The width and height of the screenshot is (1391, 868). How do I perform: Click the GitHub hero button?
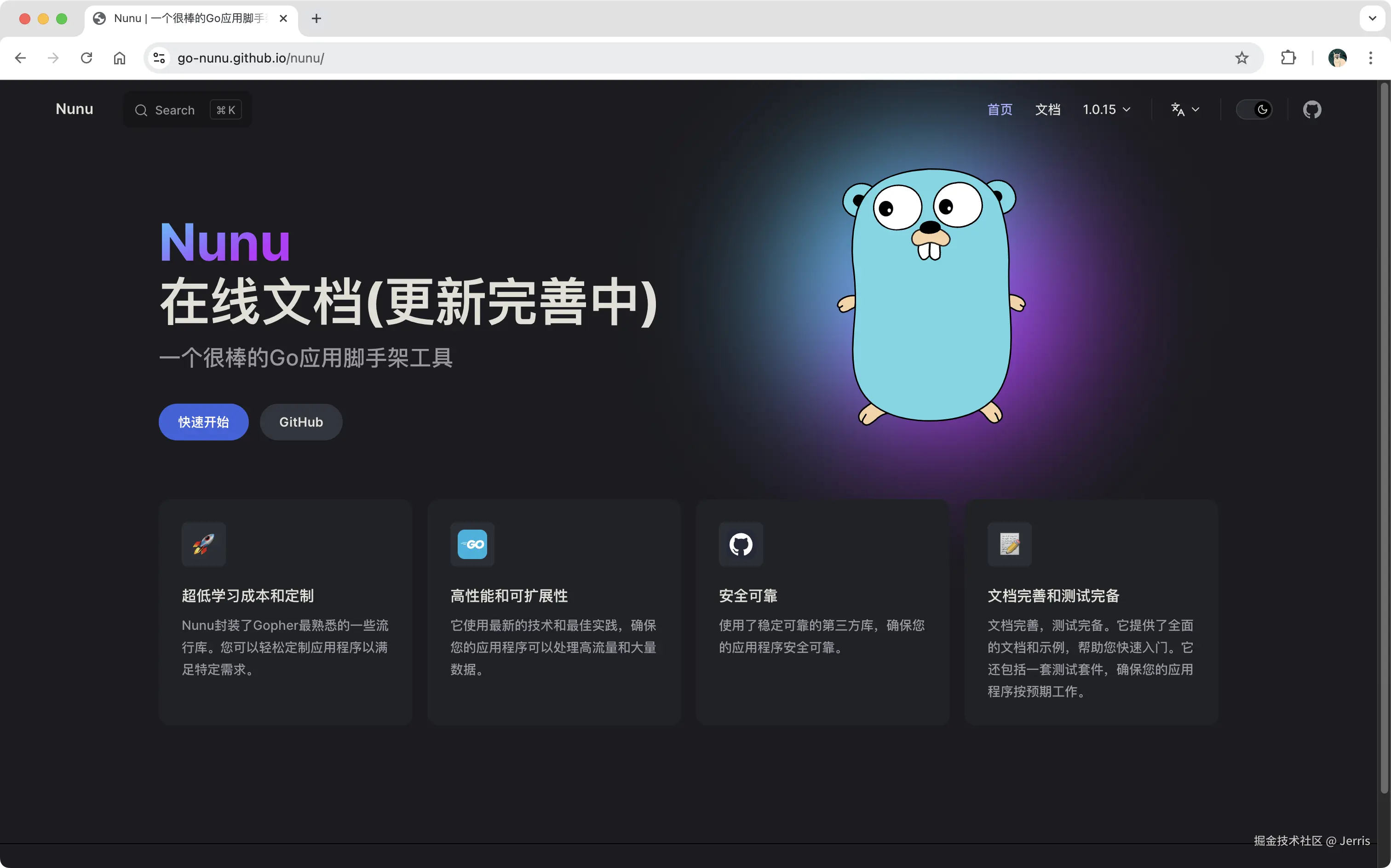coord(301,422)
